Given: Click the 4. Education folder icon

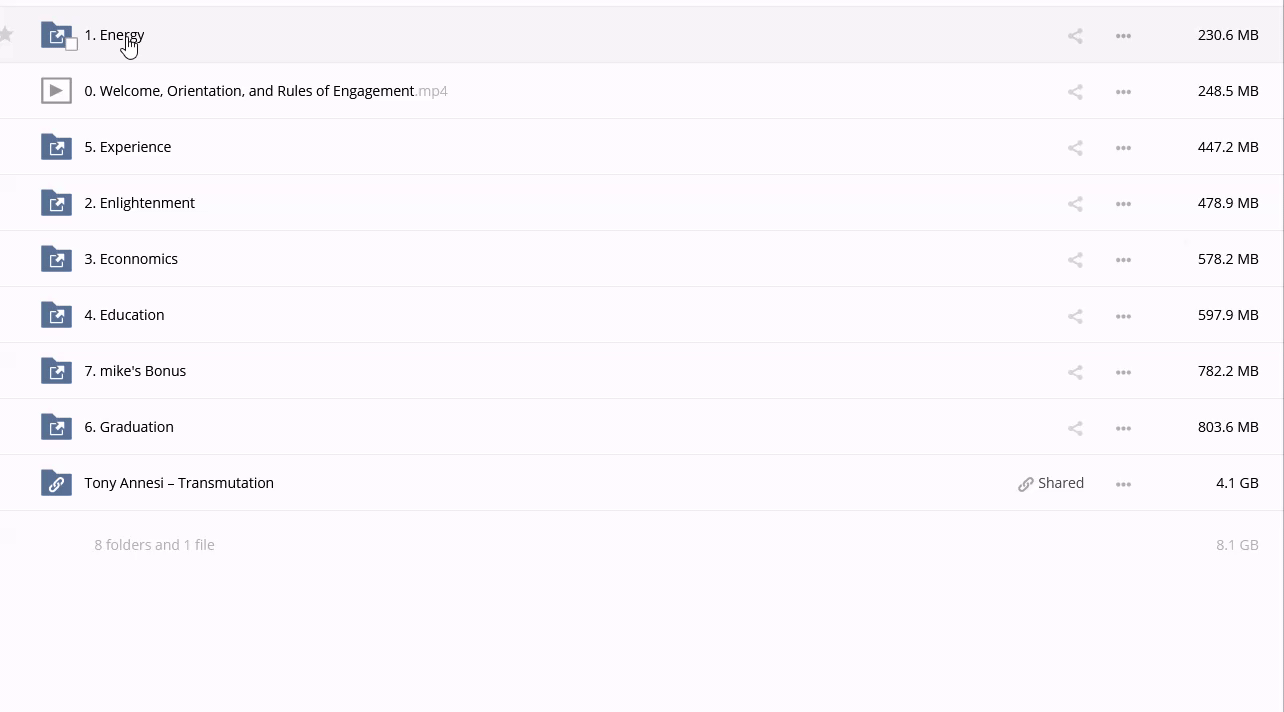Looking at the screenshot, I should tap(56, 315).
